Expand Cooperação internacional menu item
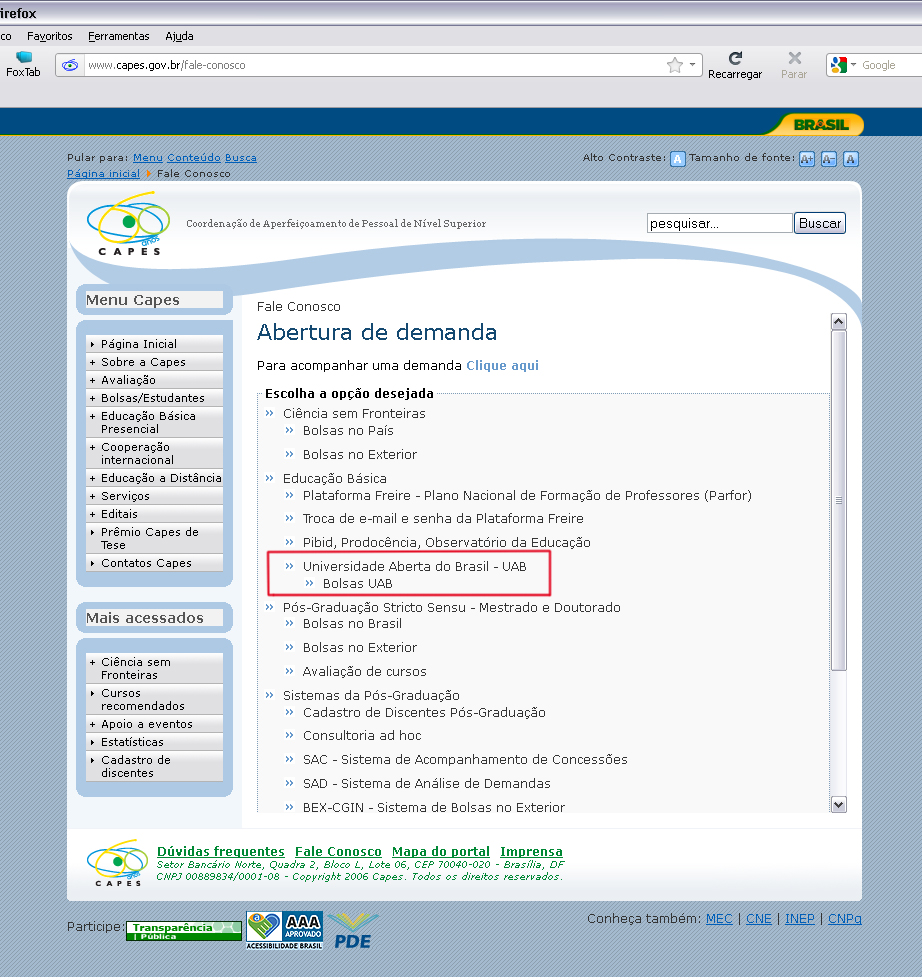 154,454
